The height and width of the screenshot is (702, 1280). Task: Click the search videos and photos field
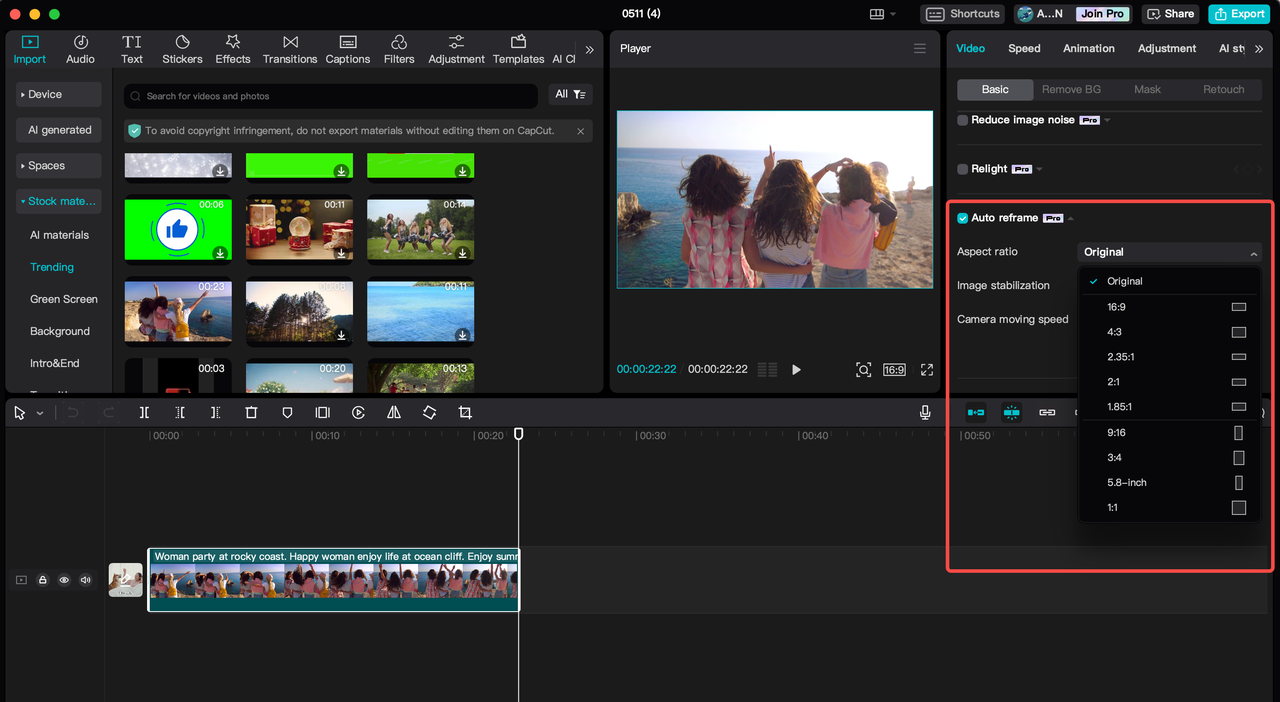pos(331,96)
